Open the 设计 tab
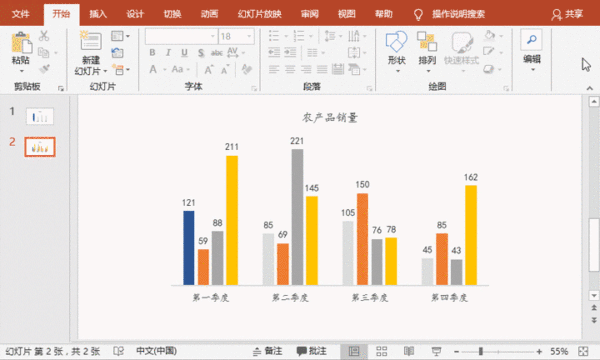The height and width of the screenshot is (360, 600). (135, 14)
